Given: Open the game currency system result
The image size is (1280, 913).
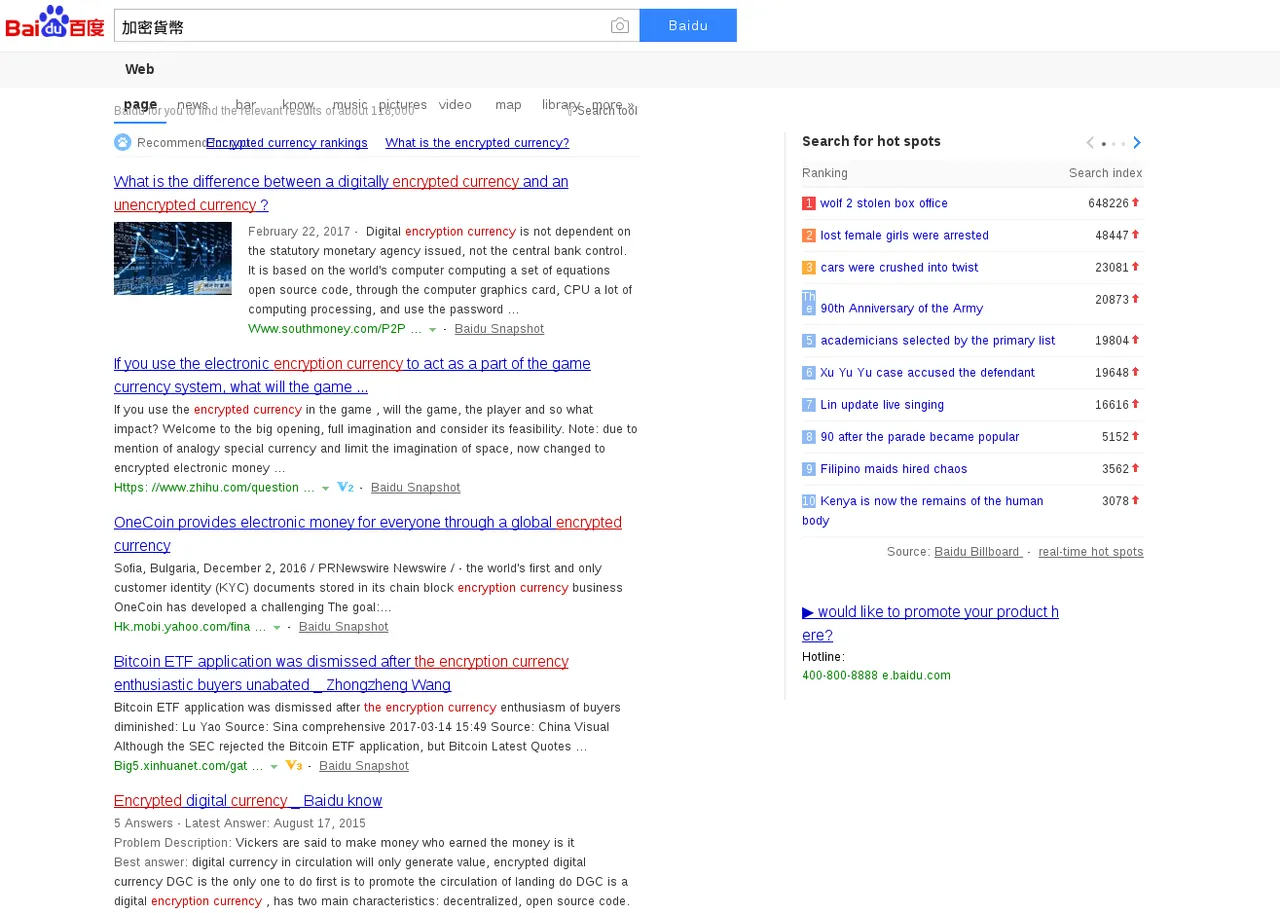Looking at the screenshot, I should point(352,375).
